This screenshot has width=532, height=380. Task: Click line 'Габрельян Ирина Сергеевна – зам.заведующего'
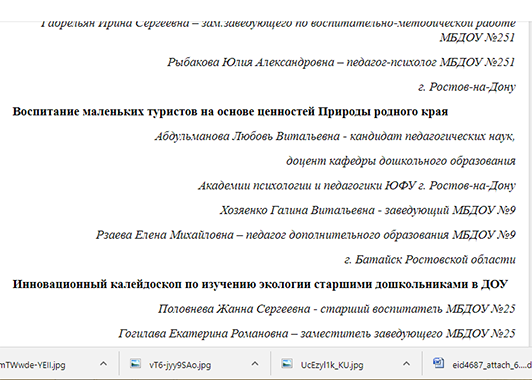pyautogui.click(x=278, y=25)
